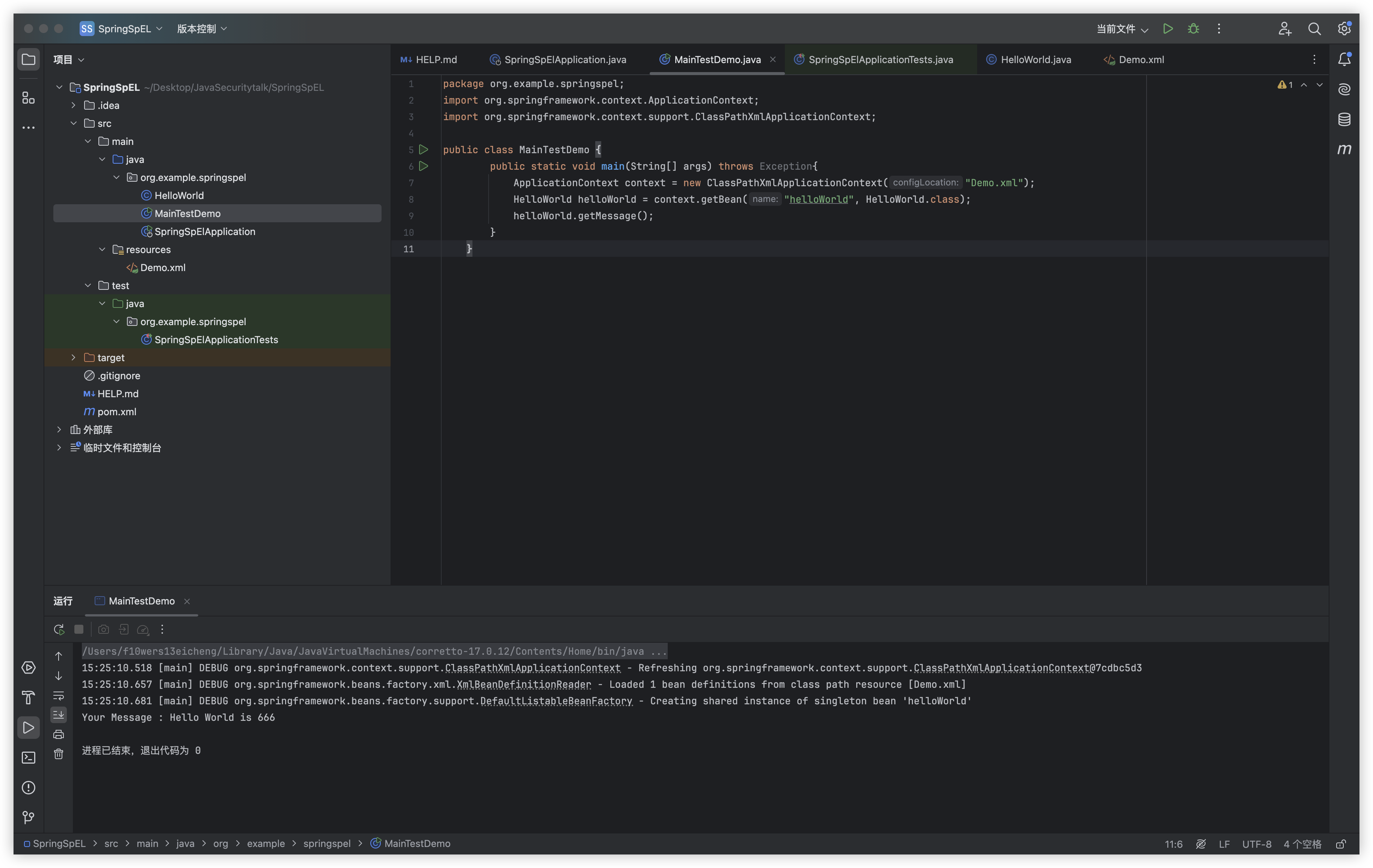1373x868 pixels.
Task: Collapse the src folder
Action: [x=74, y=123]
